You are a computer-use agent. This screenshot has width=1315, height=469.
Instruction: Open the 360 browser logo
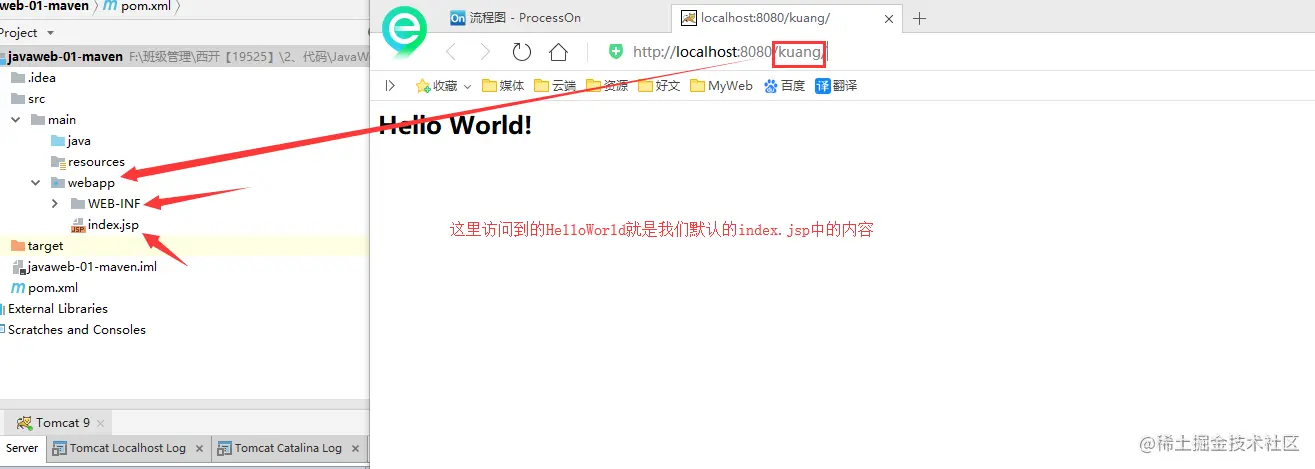coord(405,30)
